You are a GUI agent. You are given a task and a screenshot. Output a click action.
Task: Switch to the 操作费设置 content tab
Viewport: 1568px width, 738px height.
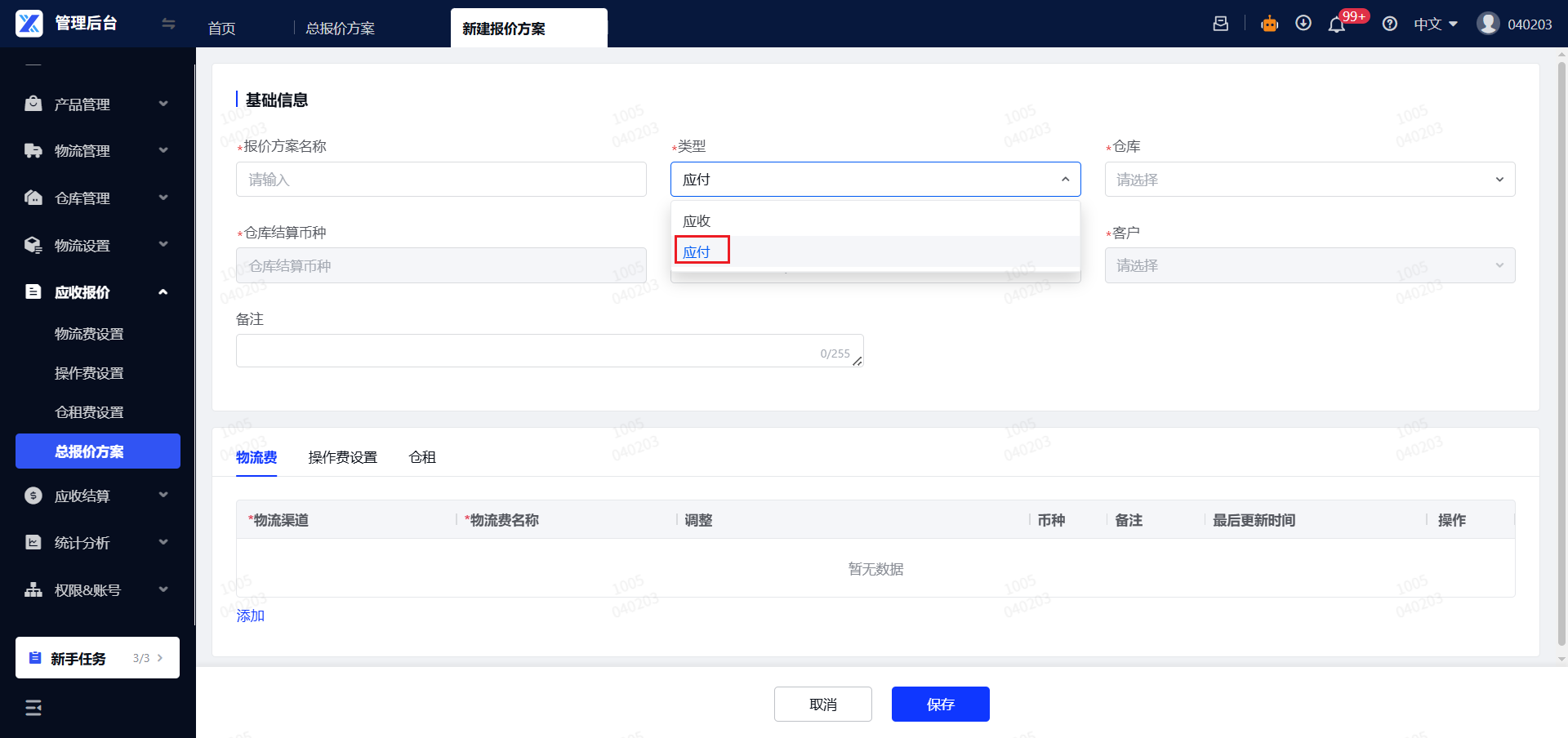(x=343, y=457)
